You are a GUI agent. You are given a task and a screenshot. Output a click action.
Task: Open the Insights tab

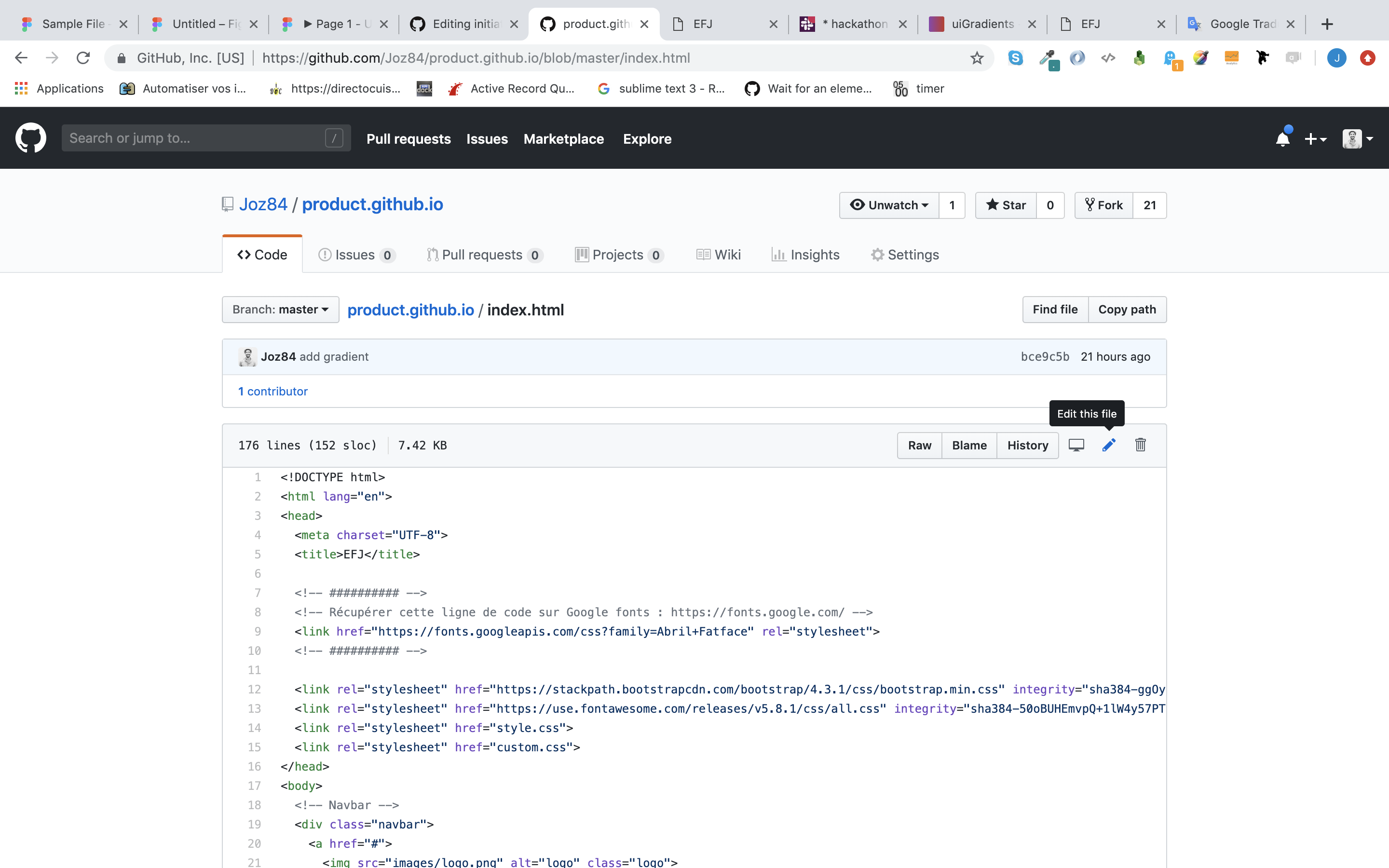coord(805,254)
